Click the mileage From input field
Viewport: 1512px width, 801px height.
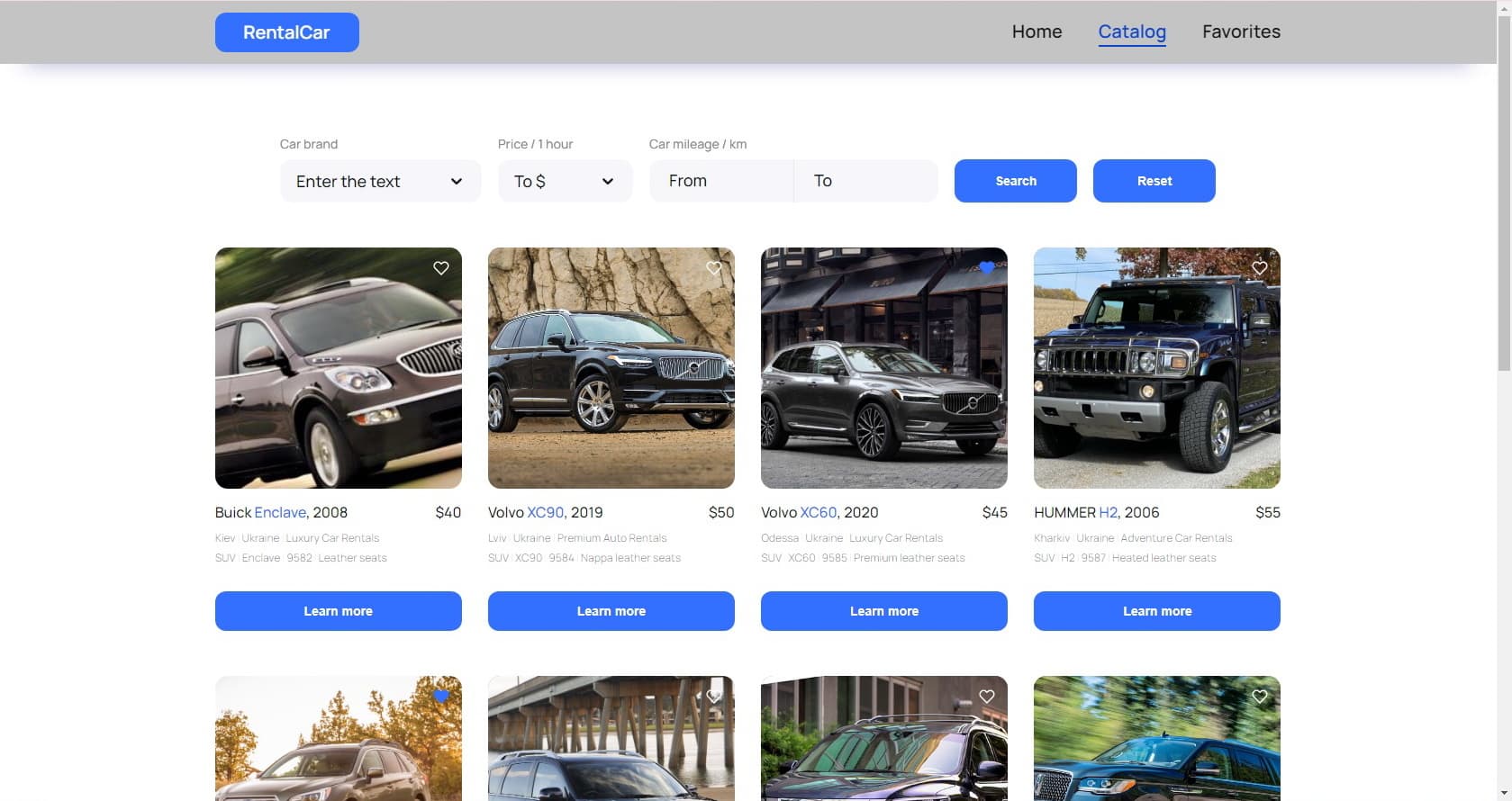click(x=721, y=181)
